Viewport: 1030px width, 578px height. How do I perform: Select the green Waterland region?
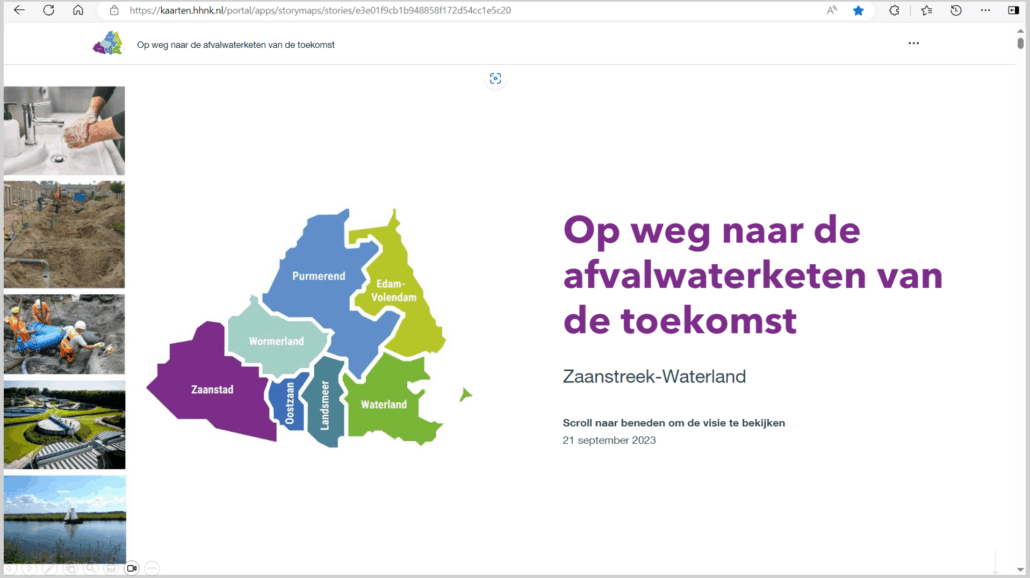[x=384, y=404]
